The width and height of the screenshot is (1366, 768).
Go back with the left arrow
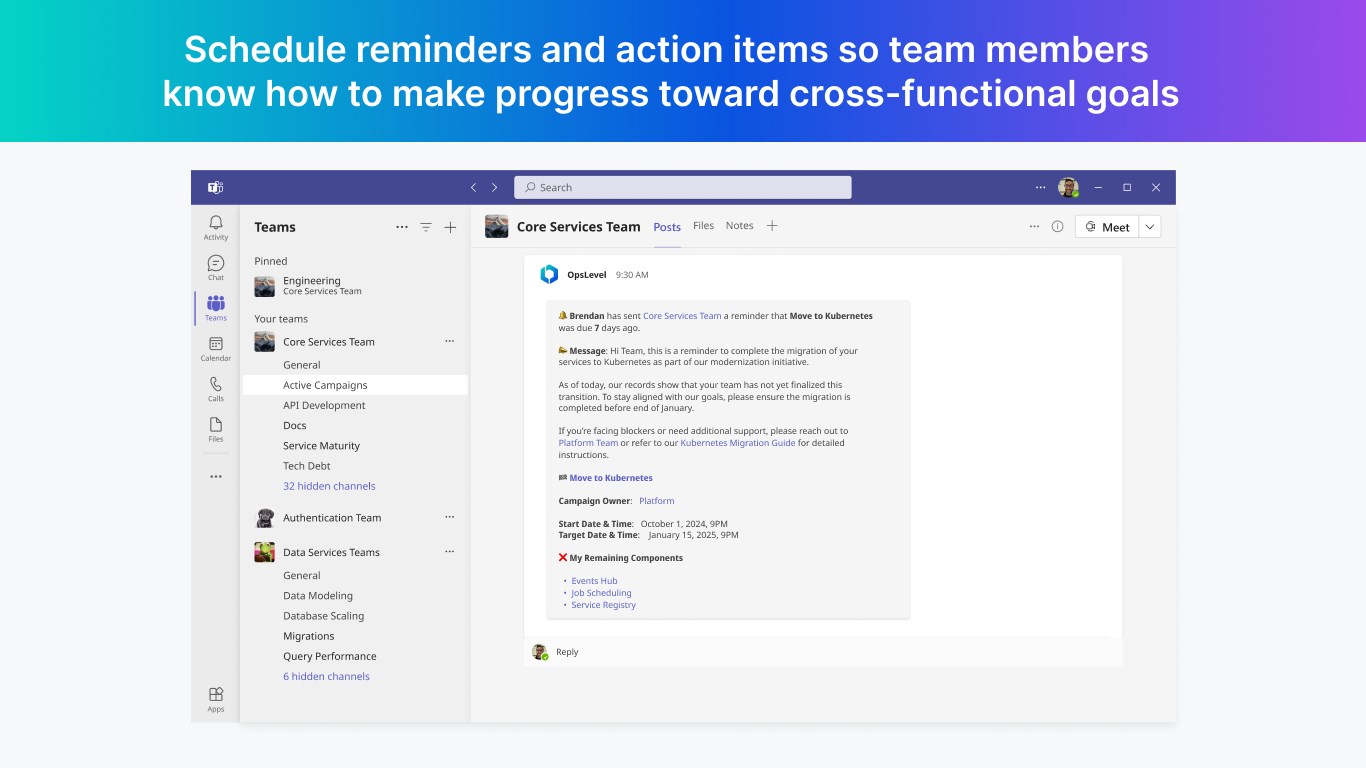point(474,187)
